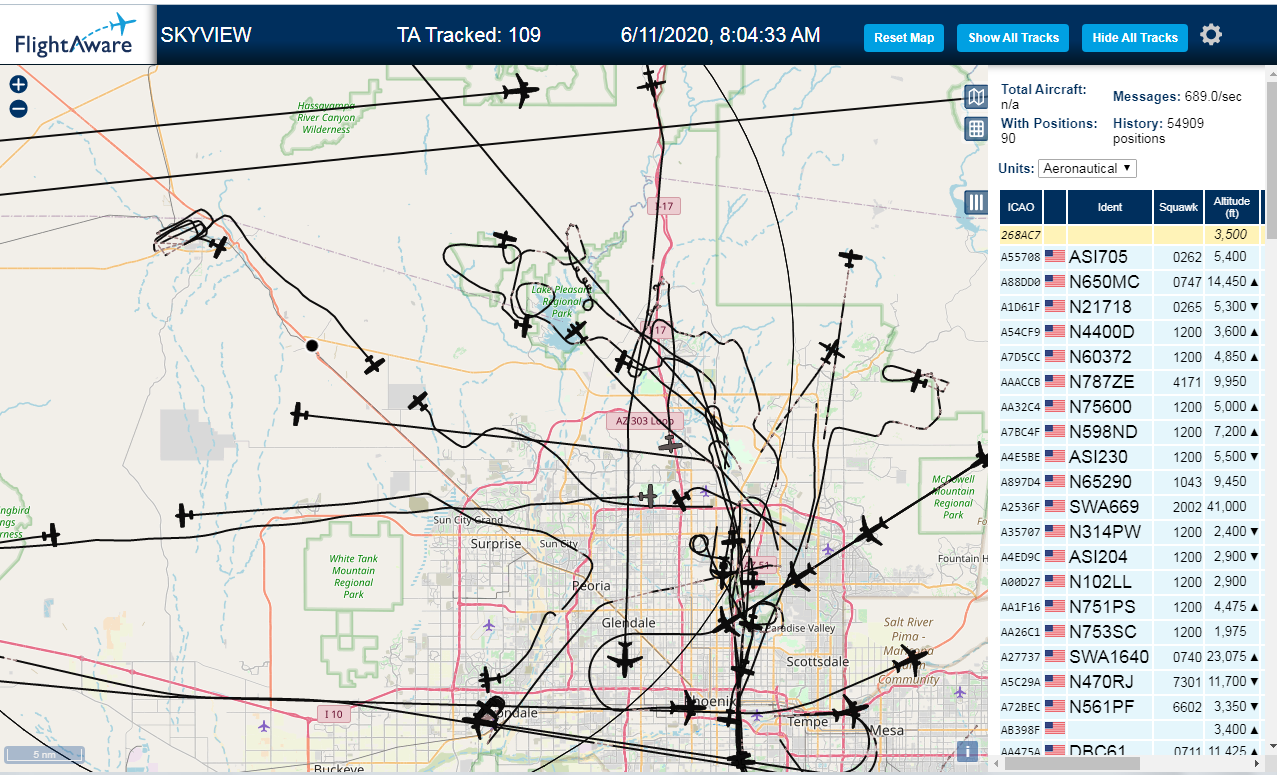Select aircraft N598ND in list

(1132, 432)
